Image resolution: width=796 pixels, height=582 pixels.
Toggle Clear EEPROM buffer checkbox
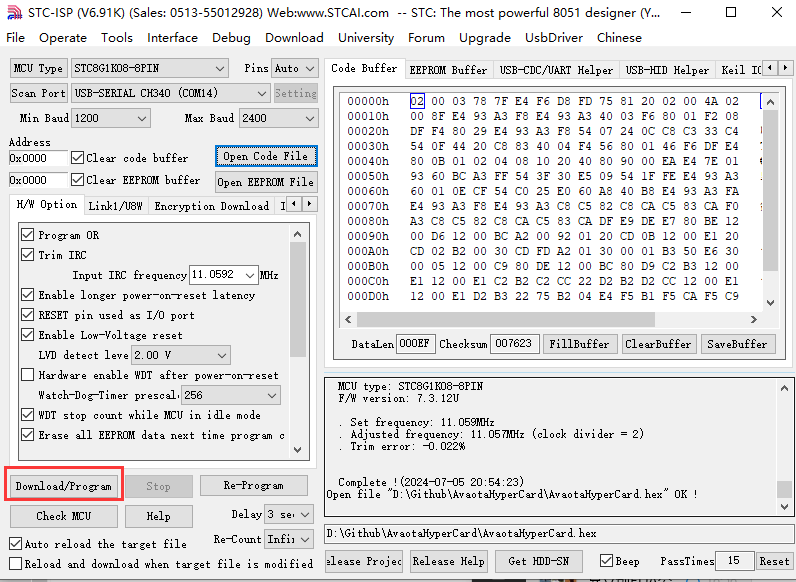(x=77, y=181)
